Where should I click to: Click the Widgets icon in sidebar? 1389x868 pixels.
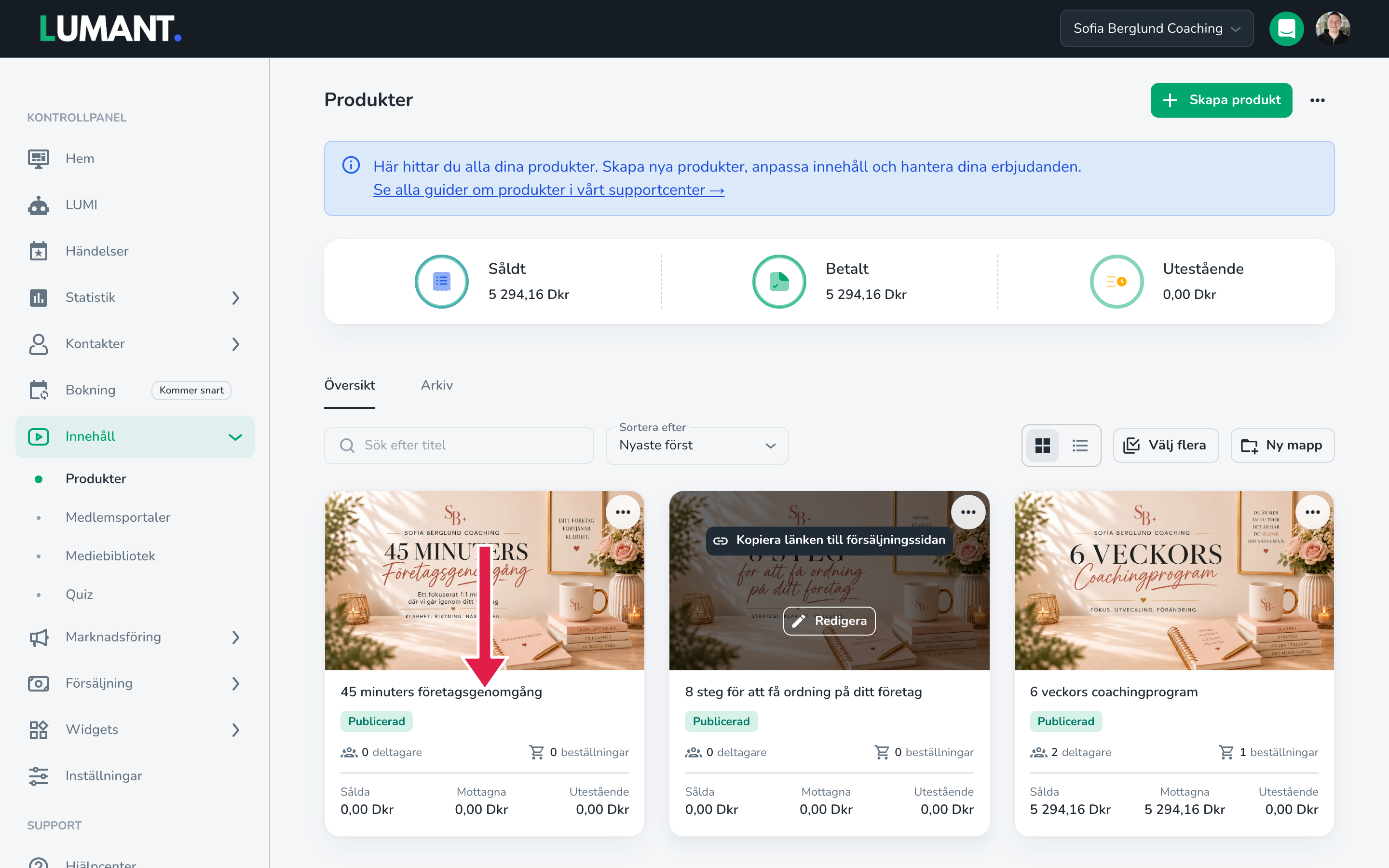(39, 730)
